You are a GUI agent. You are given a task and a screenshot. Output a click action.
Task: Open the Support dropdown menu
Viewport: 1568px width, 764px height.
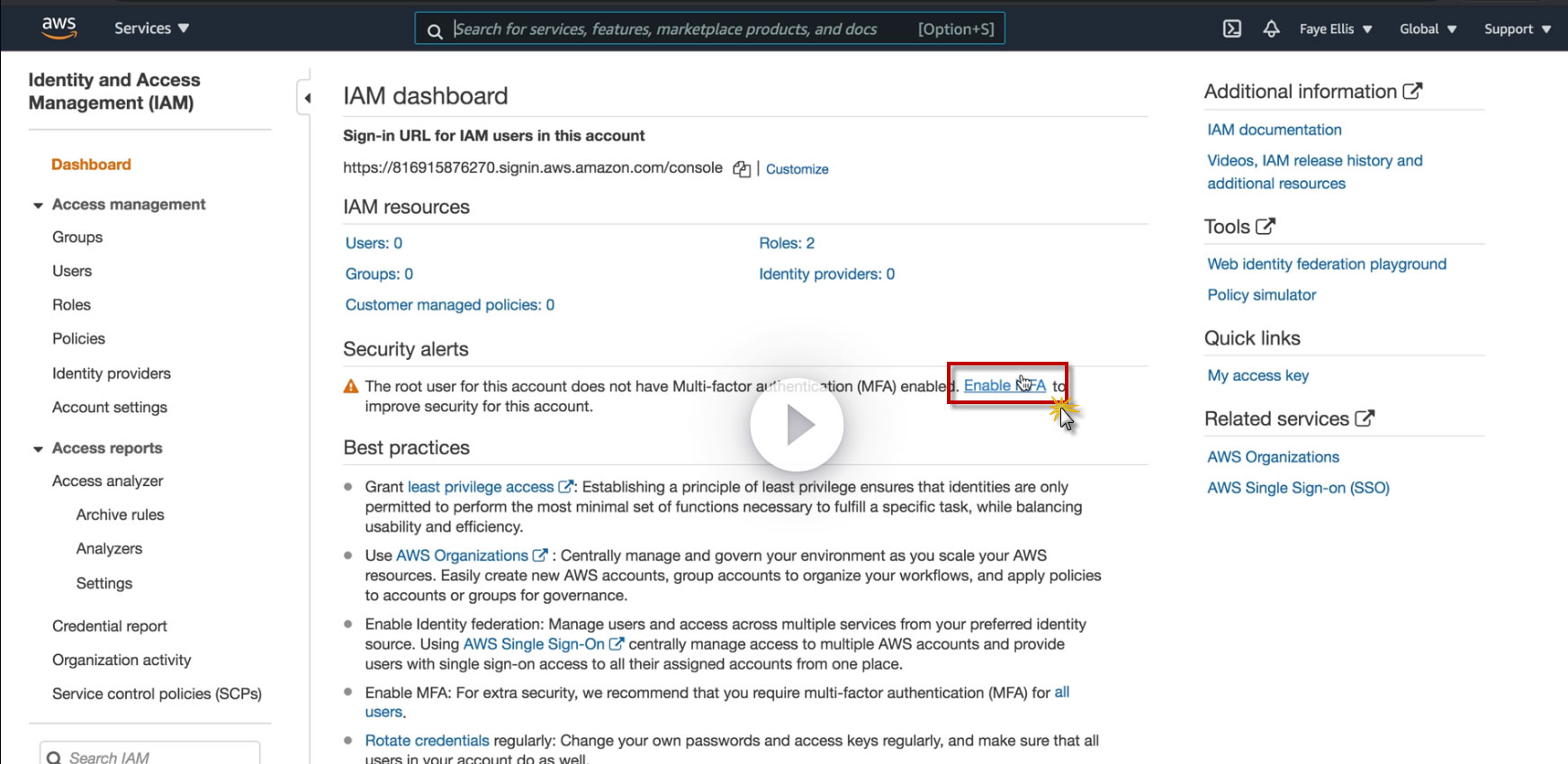click(1518, 29)
